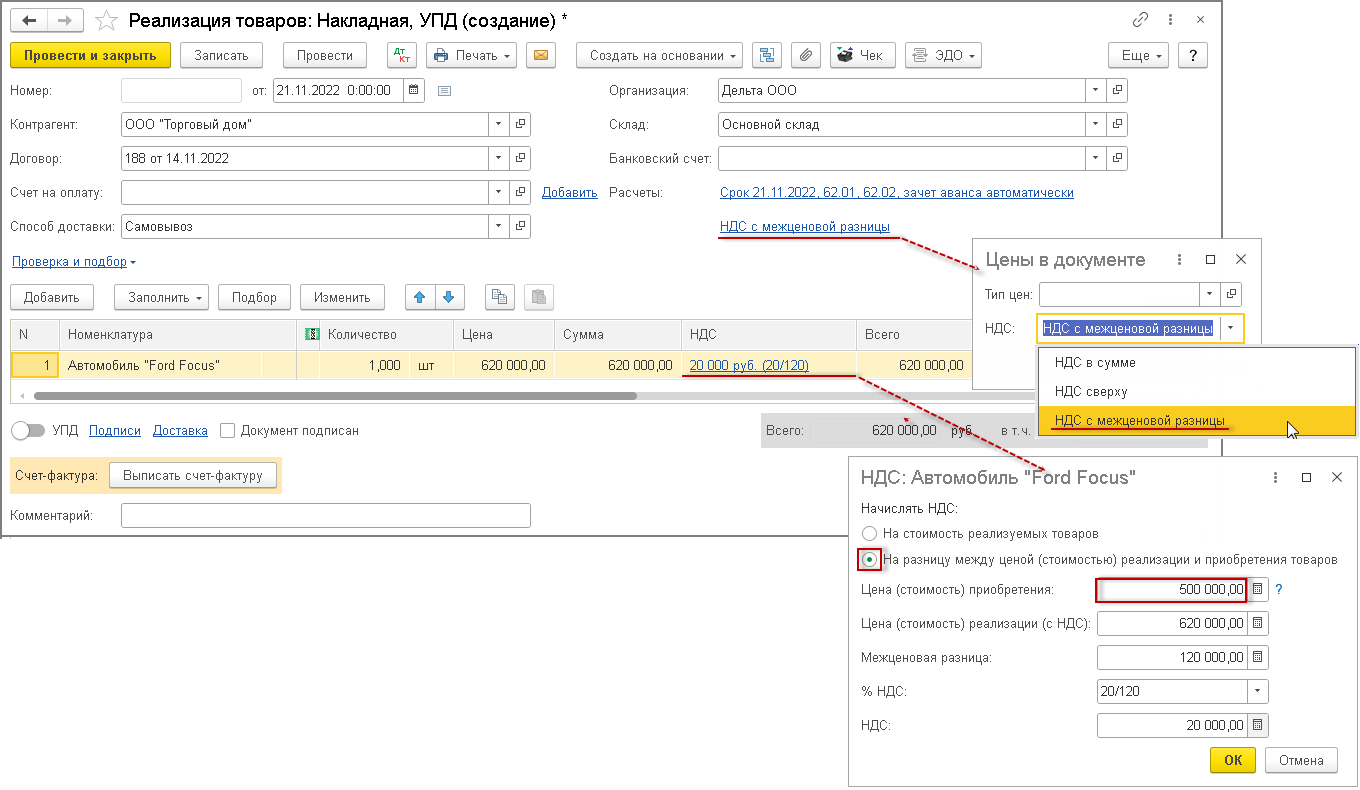Choose НДС с межценовой разницы list option

(x=1198, y=421)
